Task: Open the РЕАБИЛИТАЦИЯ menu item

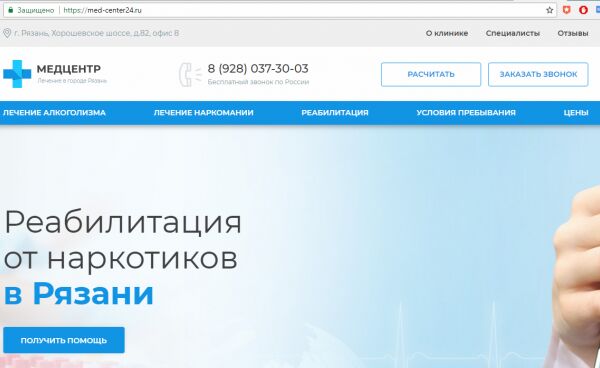Action: tap(335, 113)
